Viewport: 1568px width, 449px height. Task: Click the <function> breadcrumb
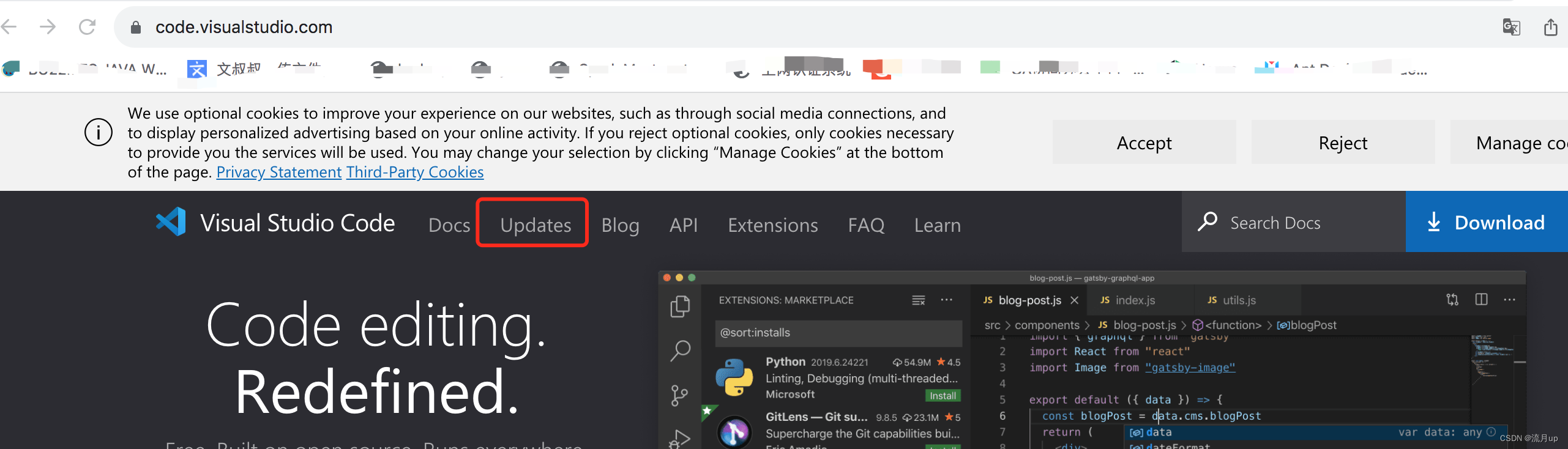(1226, 325)
